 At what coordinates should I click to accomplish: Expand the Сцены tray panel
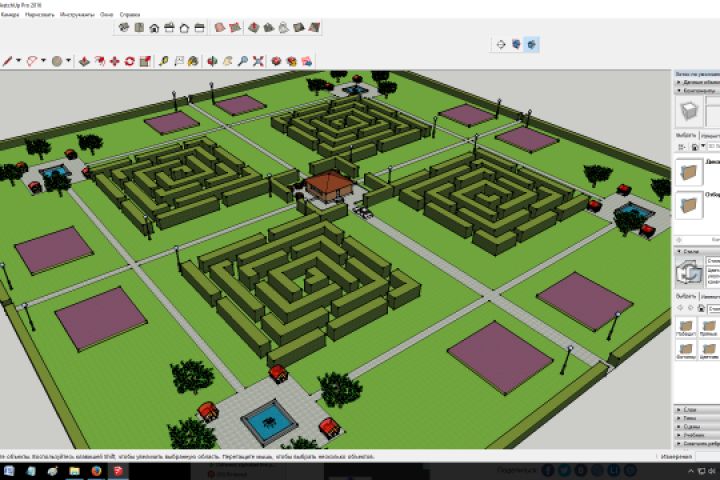697,427
